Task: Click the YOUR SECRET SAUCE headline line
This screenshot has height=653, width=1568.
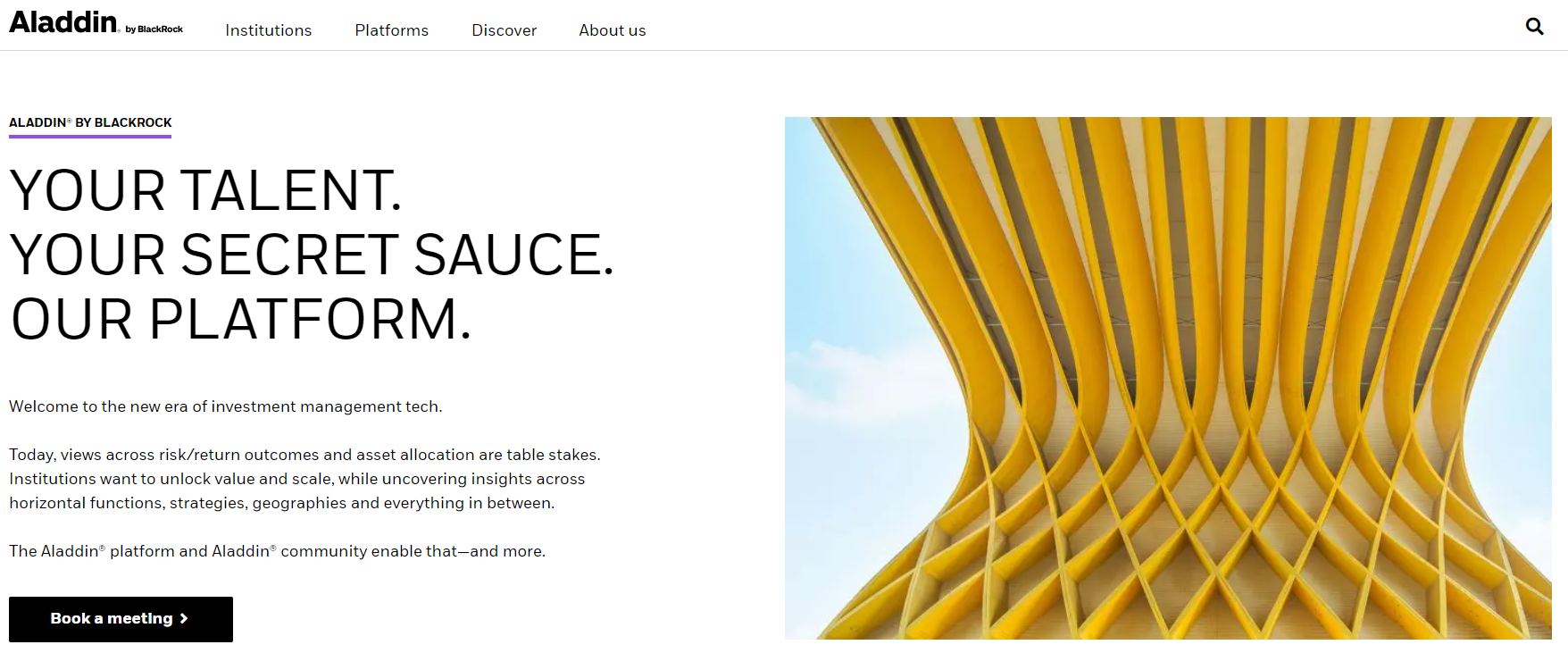Action: coord(312,255)
